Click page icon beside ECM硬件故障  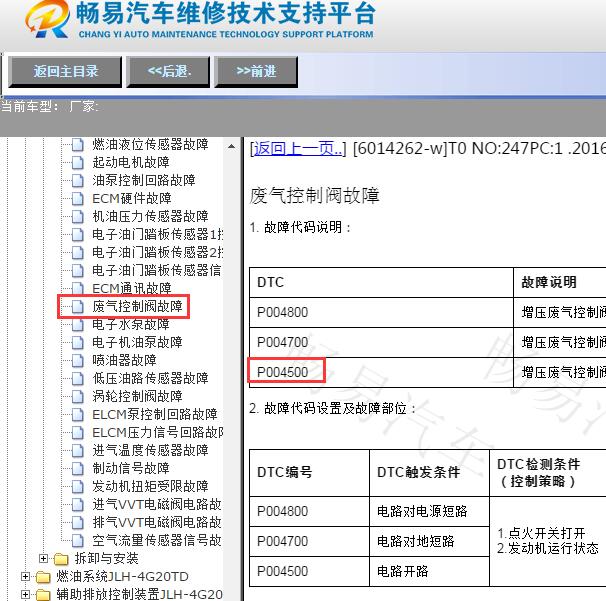(x=78, y=199)
